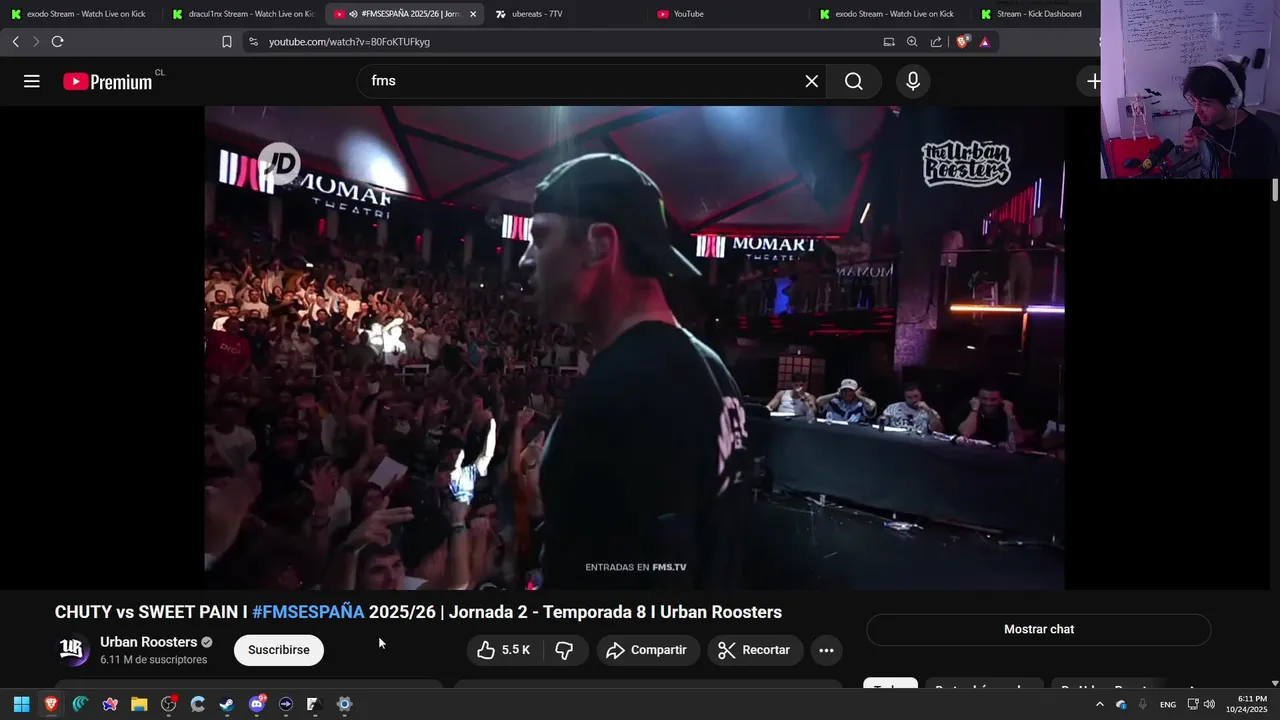The height and width of the screenshot is (720, 1280).
Task: Open OBS Studio from the taskbar
Action: 168,704
